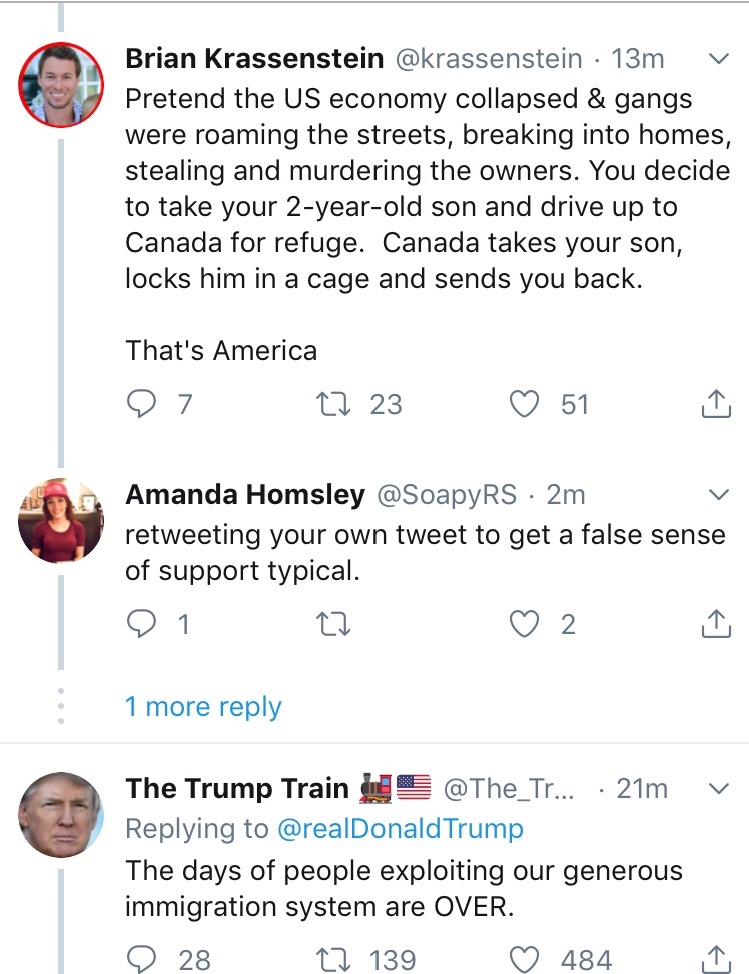Viewport: 749px width, 974px height.
Task: Open @SoapyRS handle profile
Action: 446,495
